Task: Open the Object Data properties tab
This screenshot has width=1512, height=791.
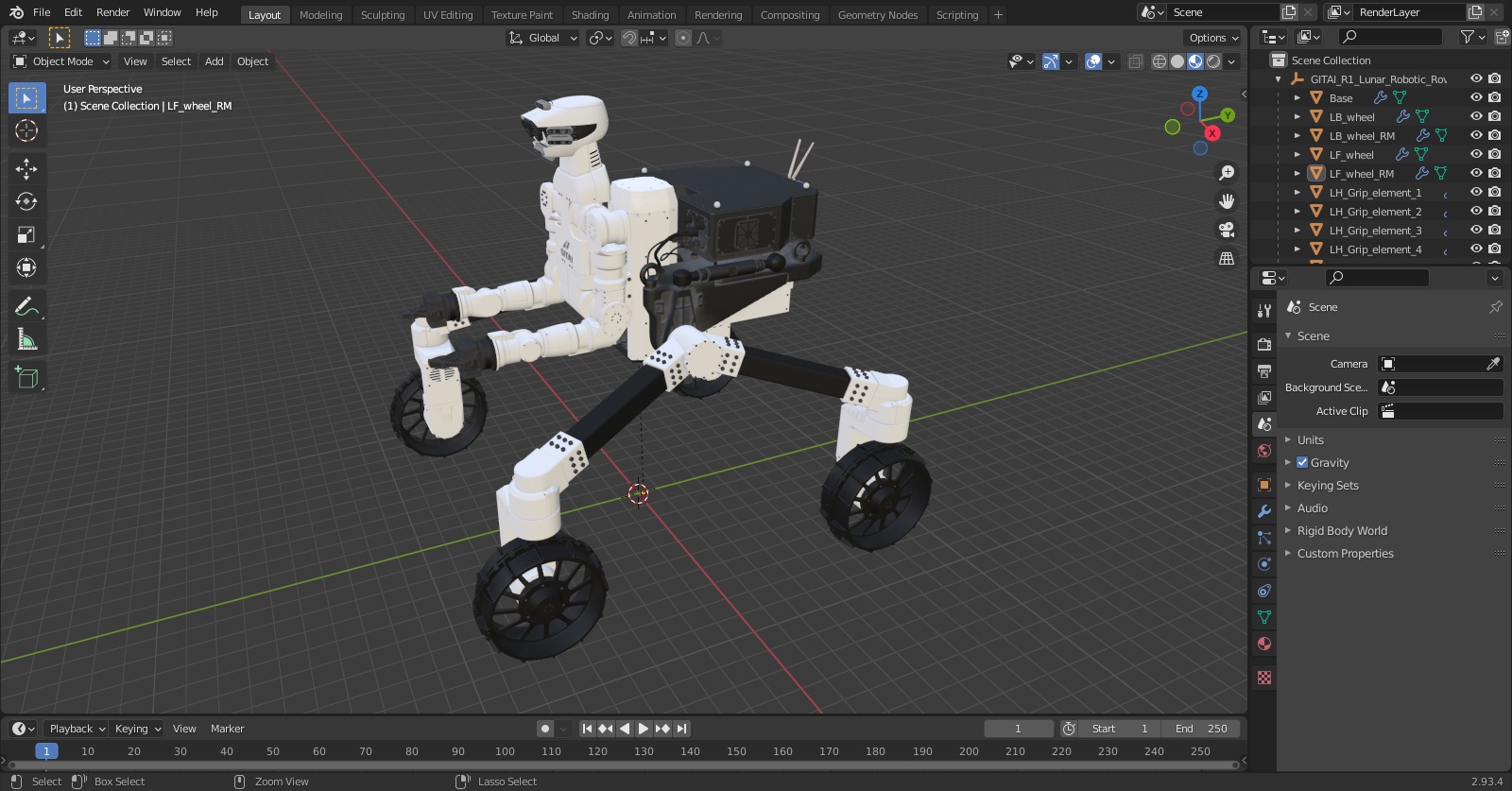Action: pos(1264,617)
